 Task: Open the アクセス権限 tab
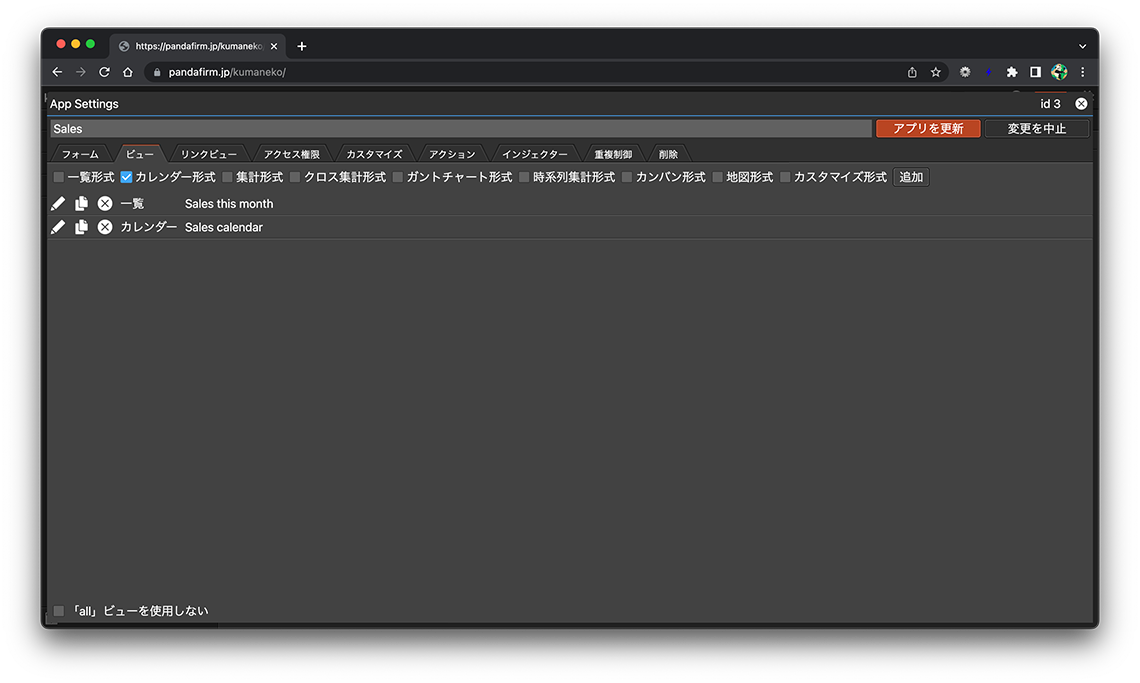(x=291, y=154)
